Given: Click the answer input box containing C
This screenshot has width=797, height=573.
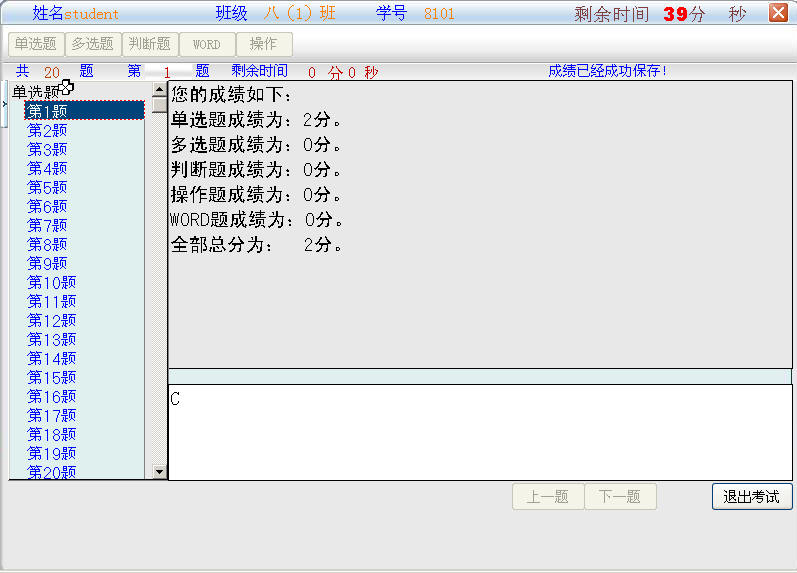Looking at the screenshot, I should click(478, 432).
